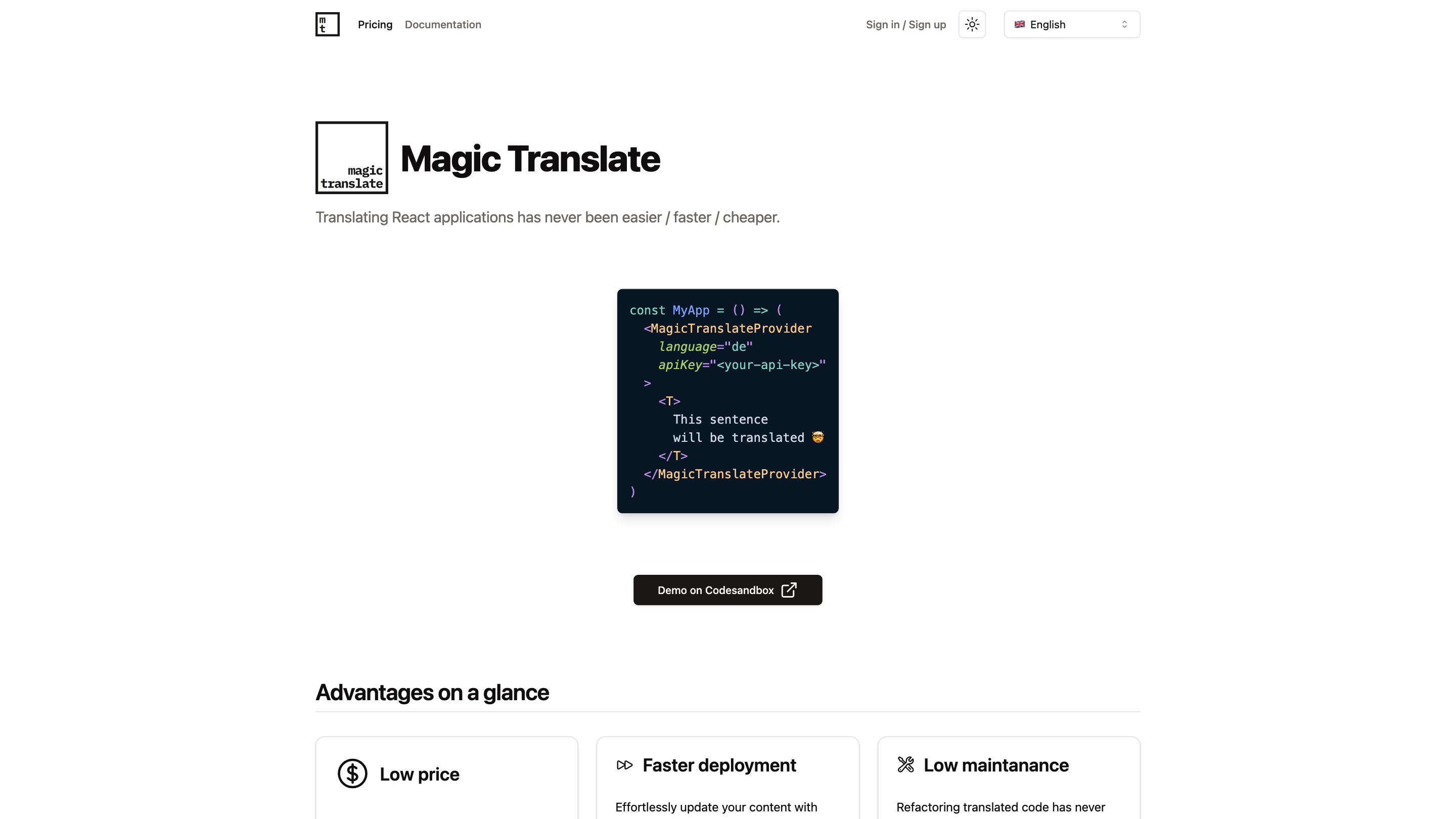The width and height of the screenshot is (1456, 819).
Task: Switch the site theme using the brightness toggle
Action: click(x=972, y=24)
